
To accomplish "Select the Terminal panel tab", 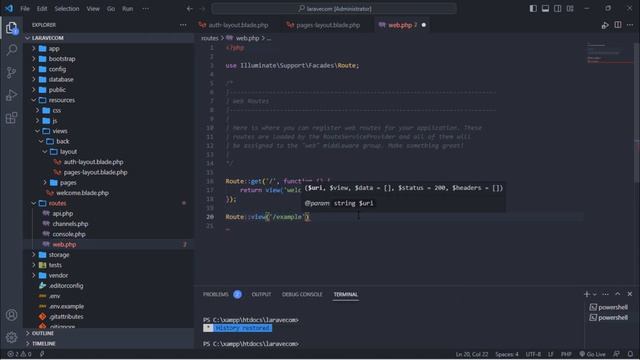I will 346,294.
